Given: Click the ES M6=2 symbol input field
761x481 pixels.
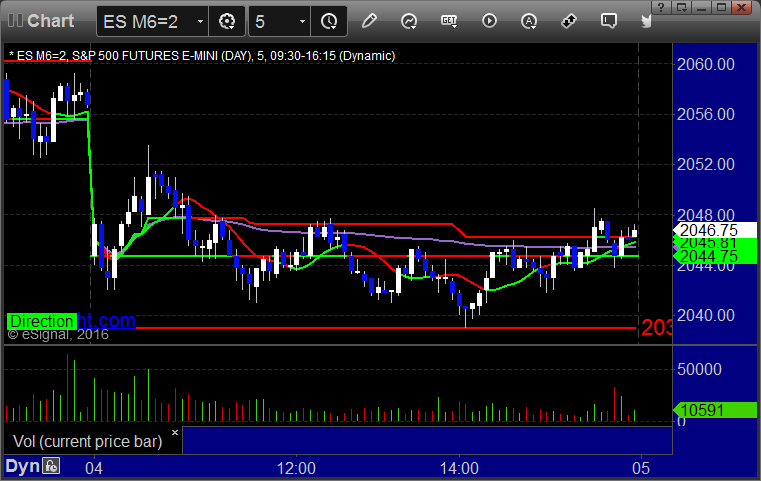Looking at the screenshot, I should [146, 21].
